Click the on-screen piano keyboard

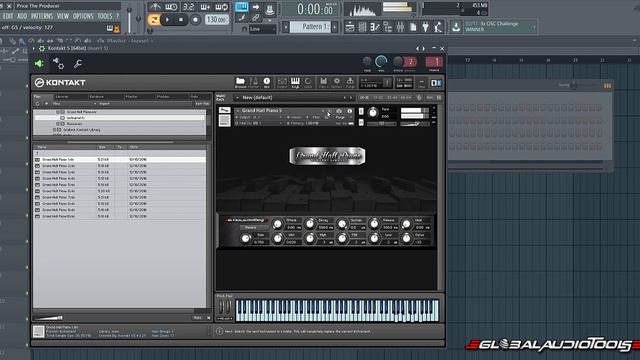point(337,311)
